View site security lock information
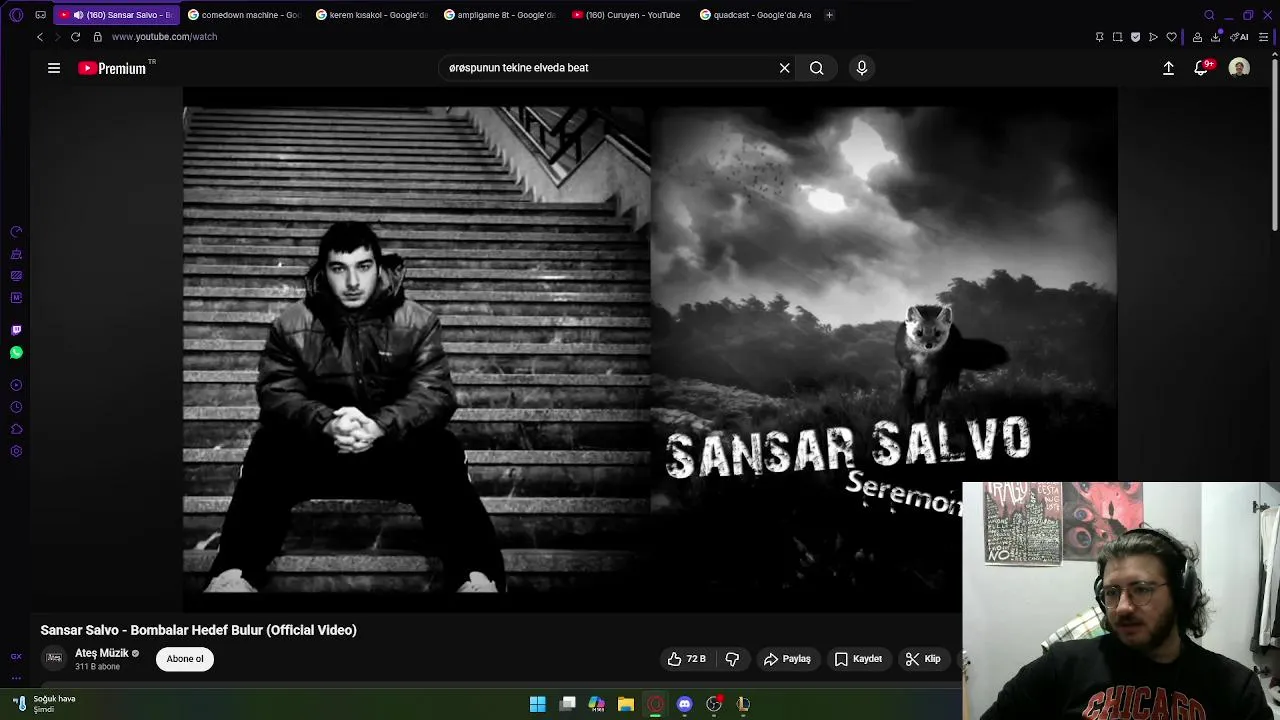Image resolution: width=1280 pixels, height=720 pixels. (x=97, y=37)
